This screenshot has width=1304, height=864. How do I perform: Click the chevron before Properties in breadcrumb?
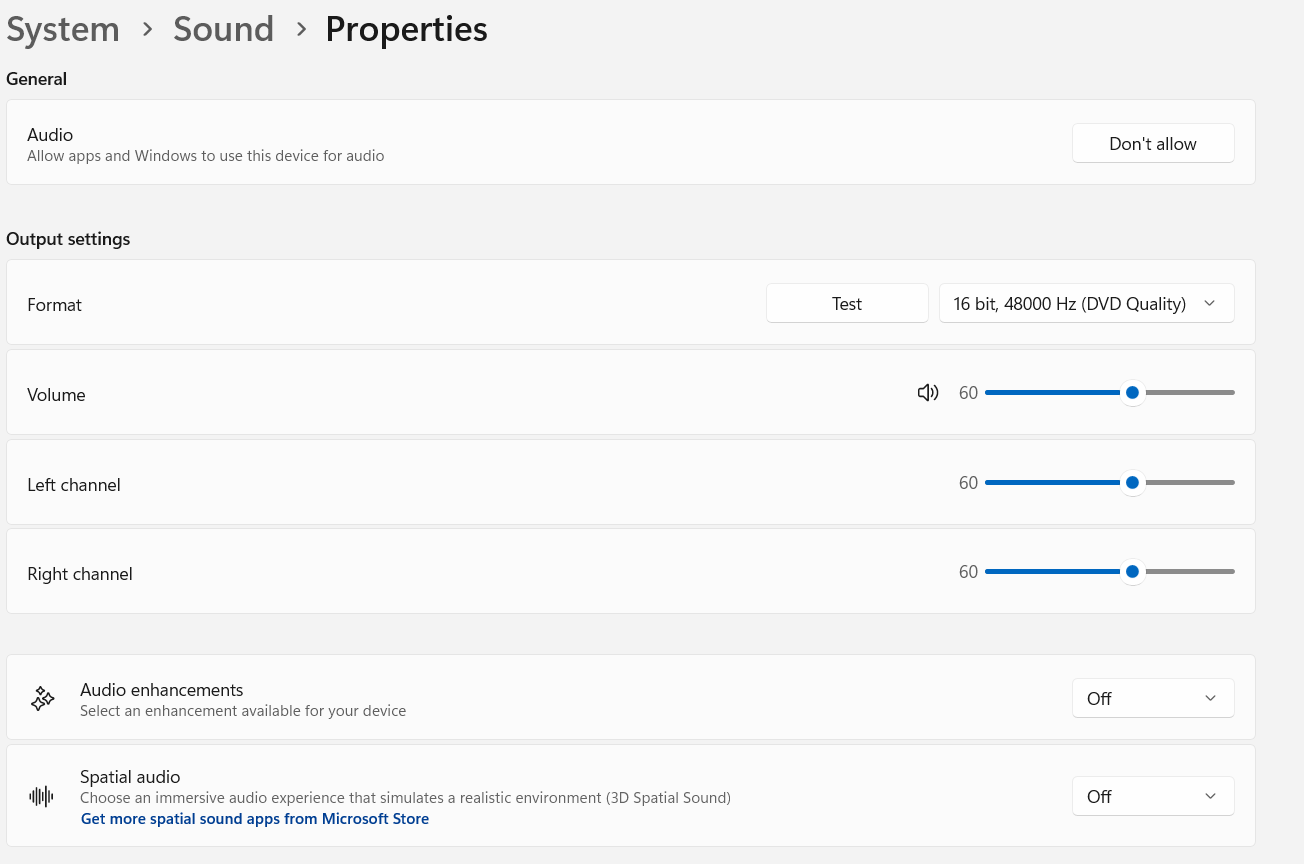[300, 30]
